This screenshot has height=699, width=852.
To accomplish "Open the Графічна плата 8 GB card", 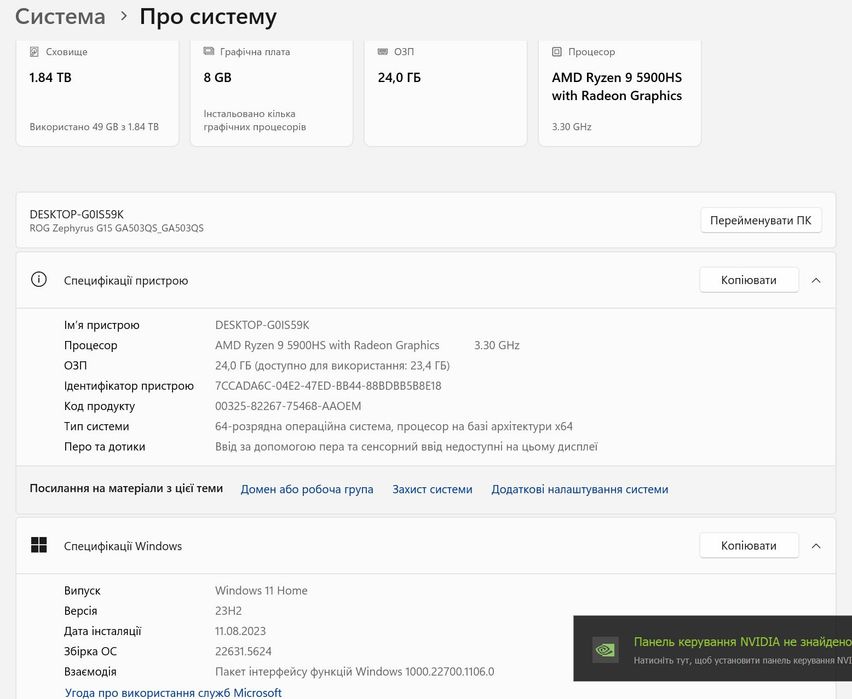I will [271, 93].
